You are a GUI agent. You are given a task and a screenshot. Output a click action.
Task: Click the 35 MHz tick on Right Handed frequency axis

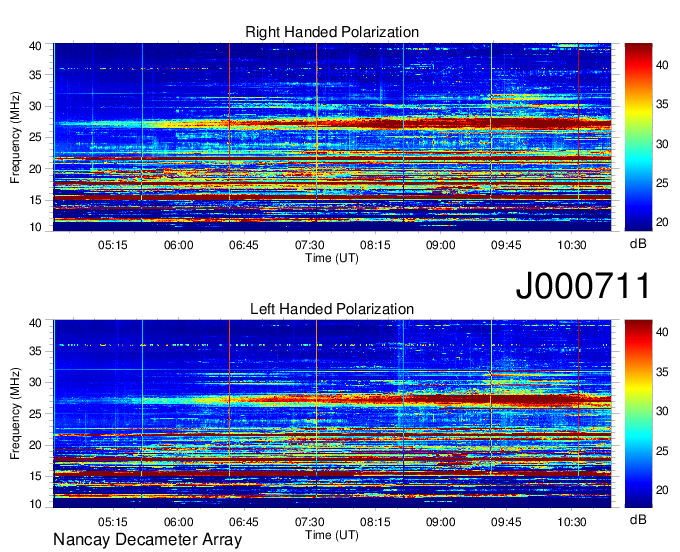(x=35, y=75)
